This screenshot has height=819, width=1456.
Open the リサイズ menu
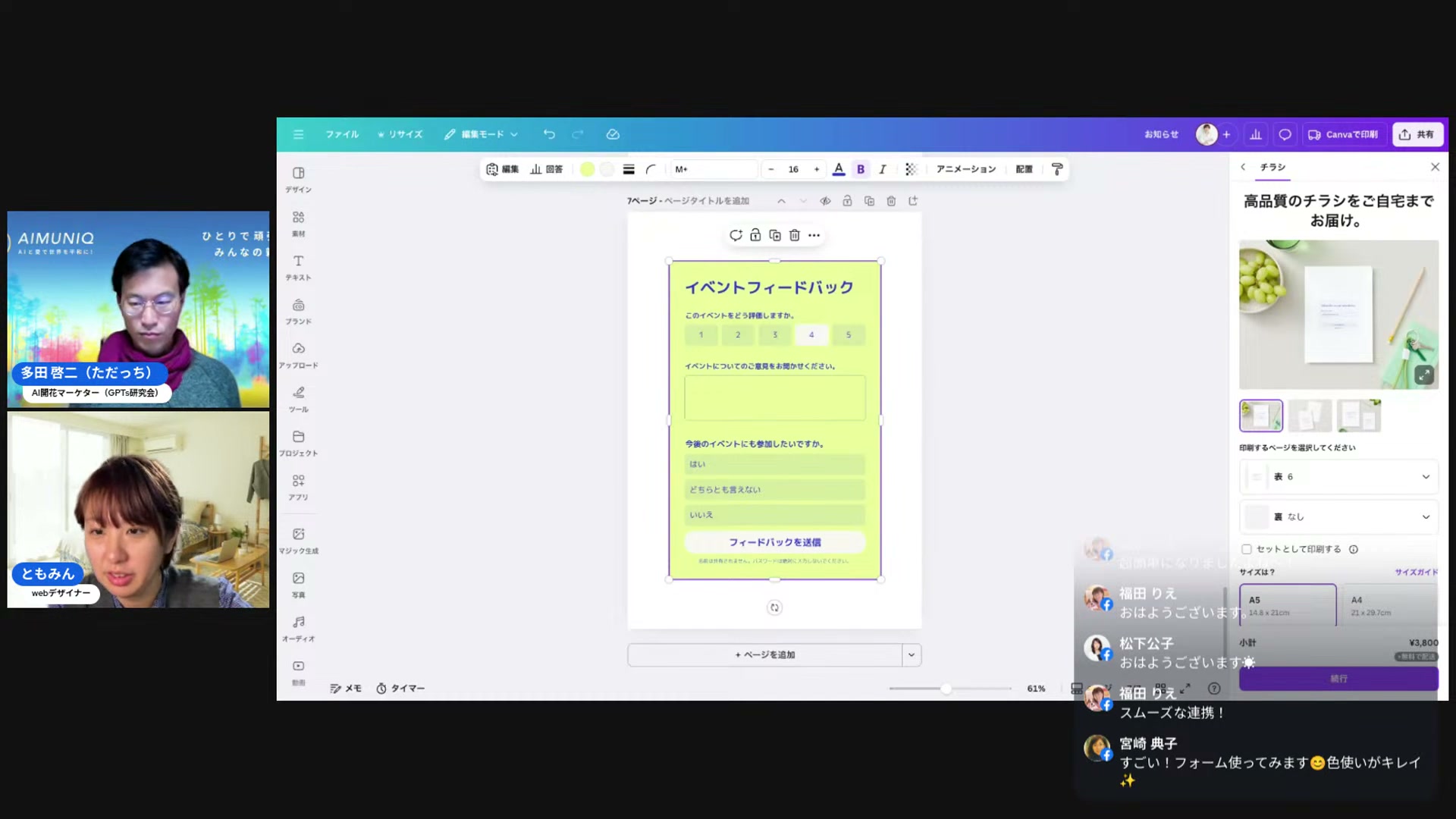coord(400,134)
